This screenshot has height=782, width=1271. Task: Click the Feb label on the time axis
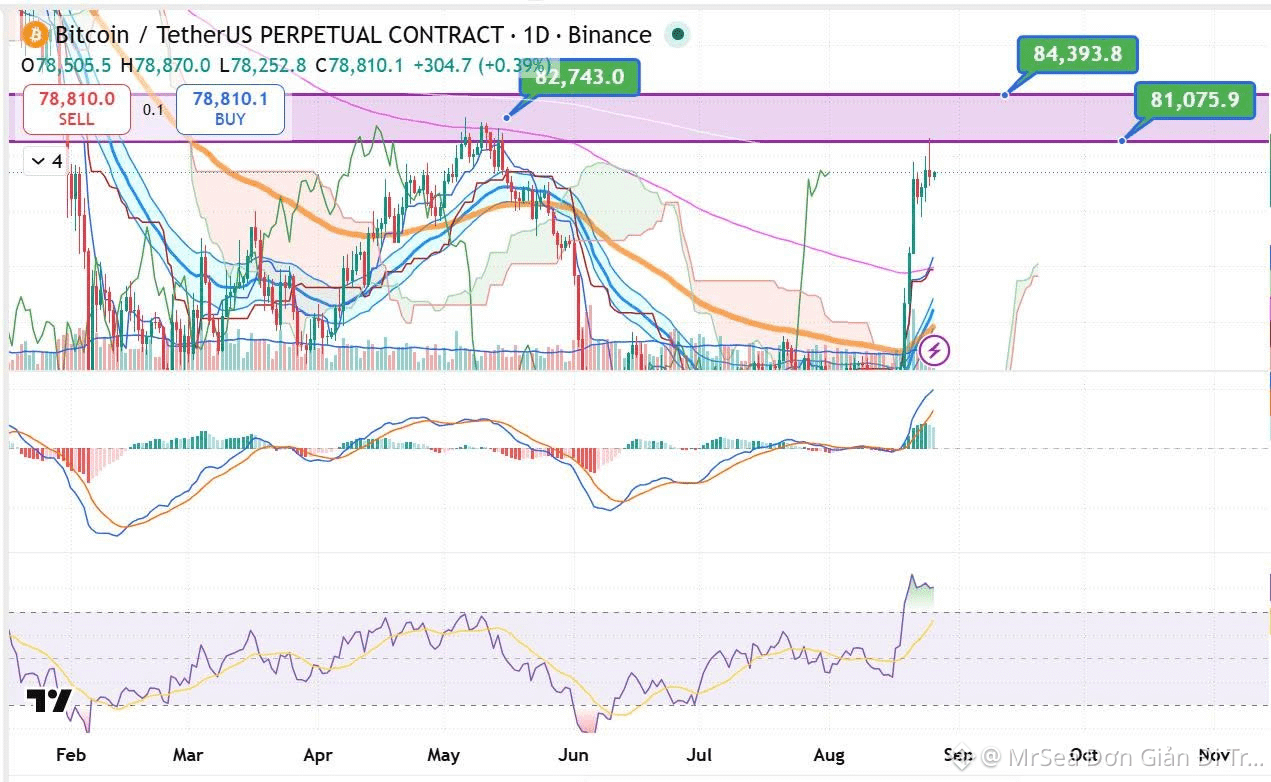click(x=71, y=755)
